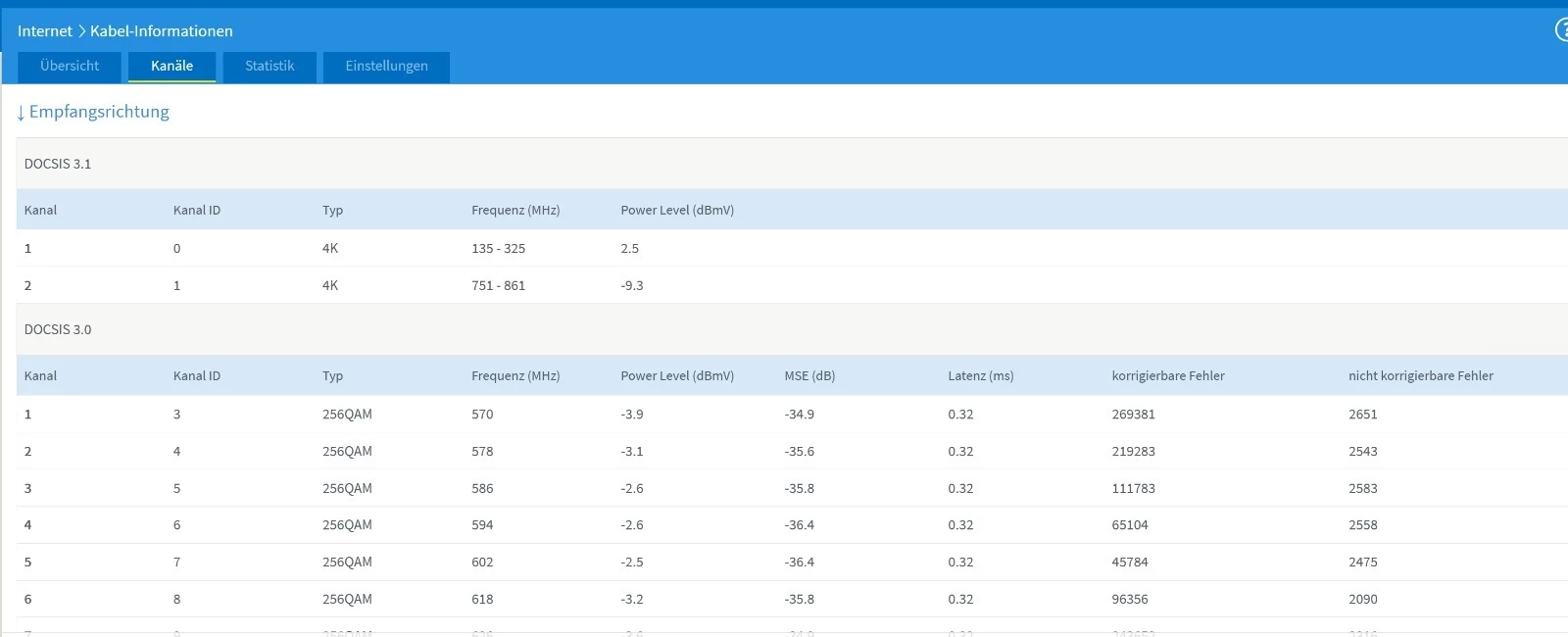Viewport: 1568px width, 637px height.
Task: Click power level -3.9
Action: click(x=632, y=415)
